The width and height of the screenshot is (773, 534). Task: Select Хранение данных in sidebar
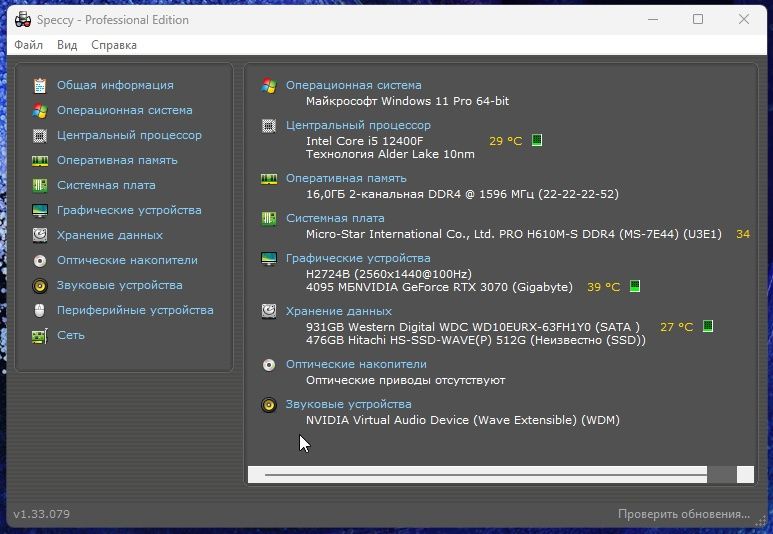110,235
